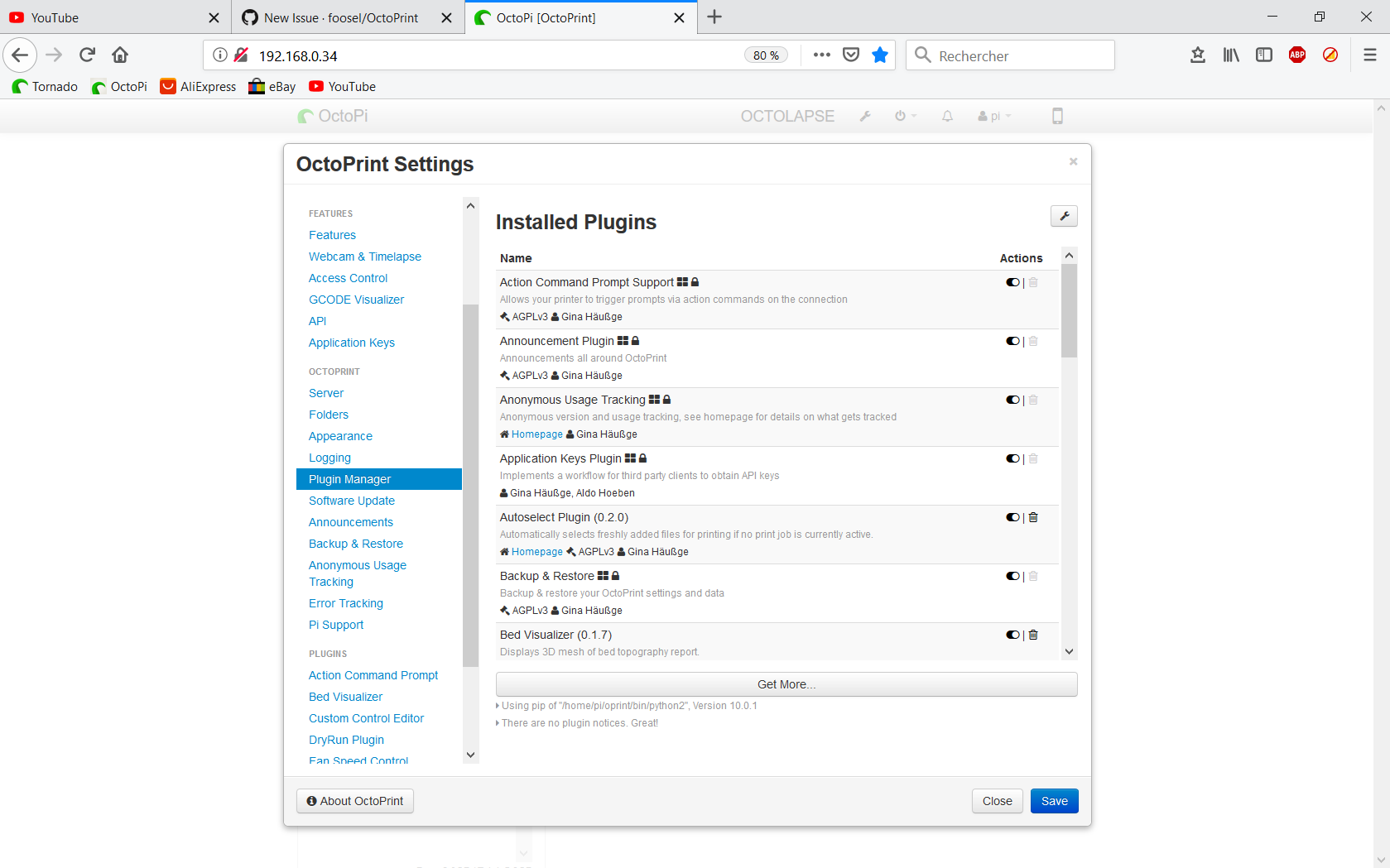
Task: Click the browser address bar
Action: (497, 55)
